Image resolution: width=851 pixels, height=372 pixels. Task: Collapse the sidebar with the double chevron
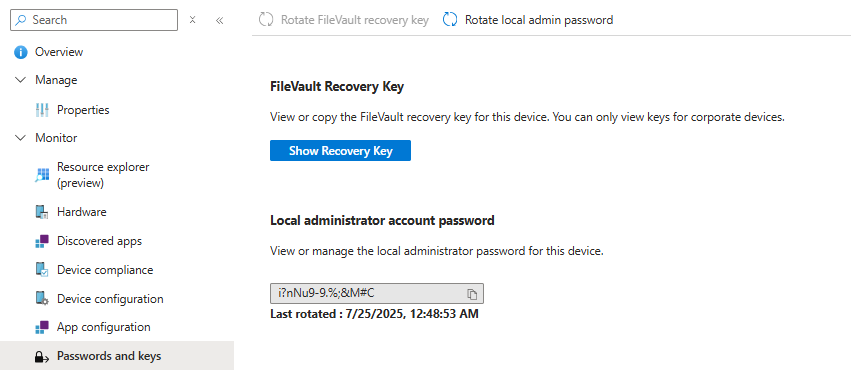click(x=219, y=21)
